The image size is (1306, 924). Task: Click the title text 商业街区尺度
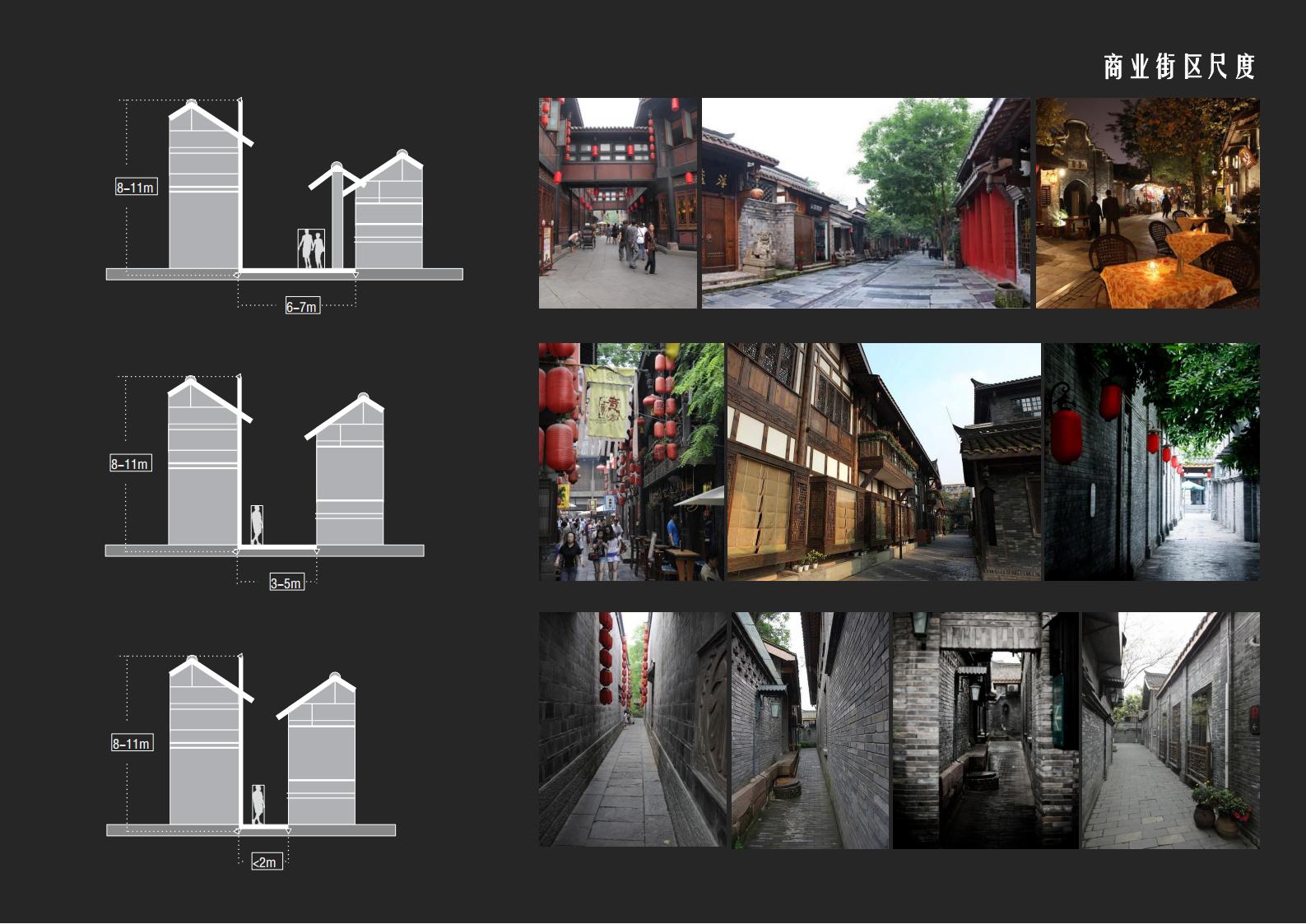click(x=1178, y=67)
